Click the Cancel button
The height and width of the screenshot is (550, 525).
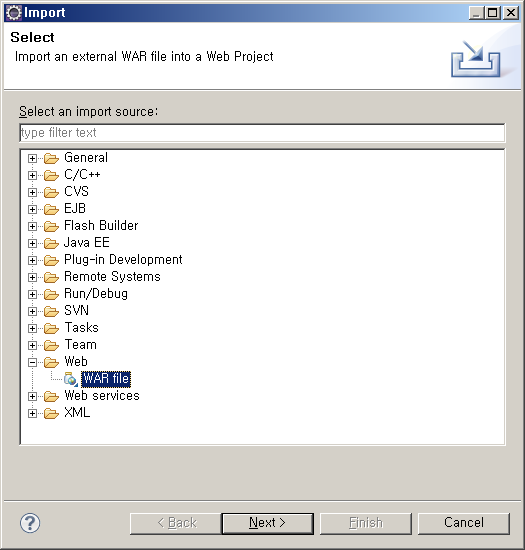pyautogui.click(x=464, y=523)
